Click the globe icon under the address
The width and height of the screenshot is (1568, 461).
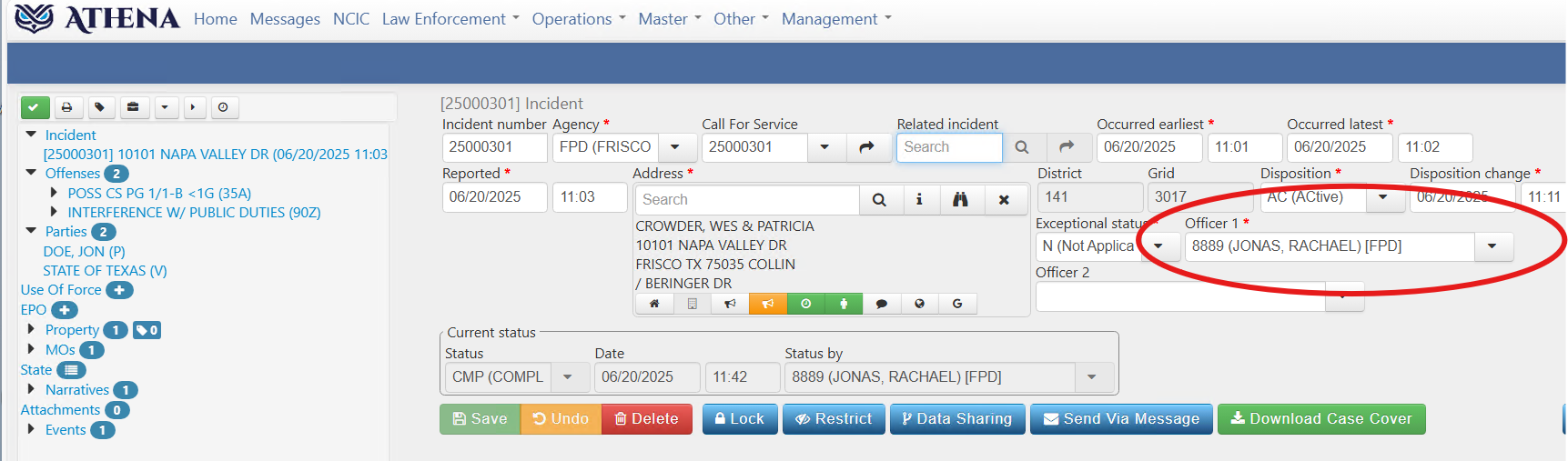coord(919,304)
